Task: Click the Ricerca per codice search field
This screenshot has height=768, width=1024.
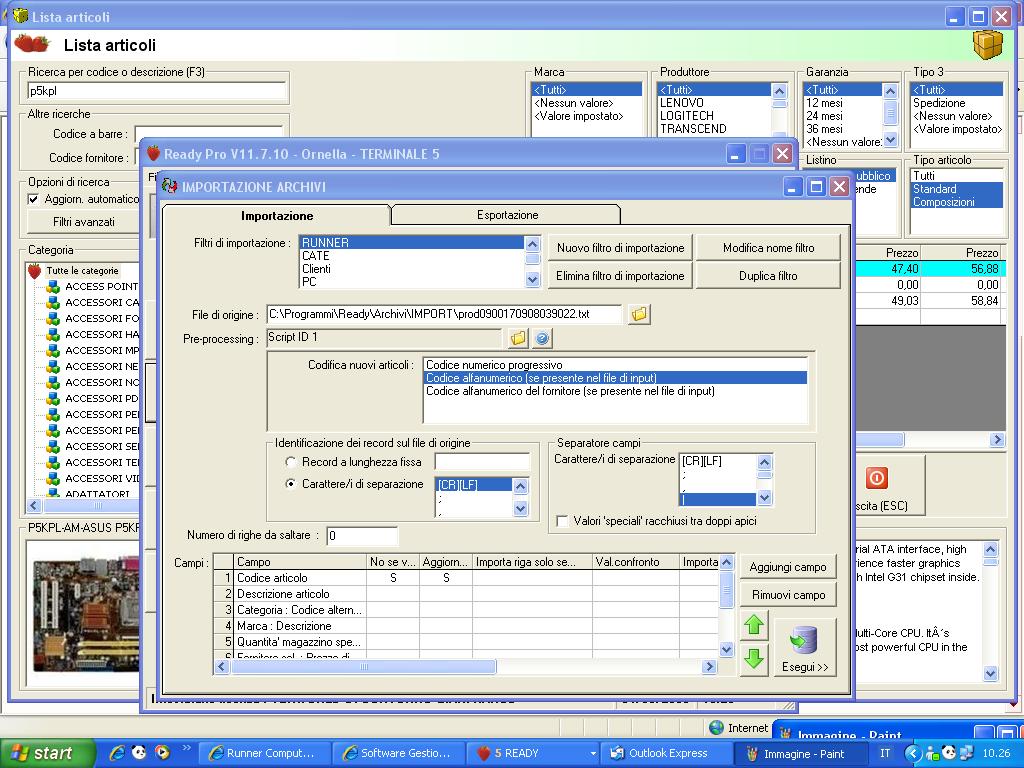Action: [x=157, y=91]
